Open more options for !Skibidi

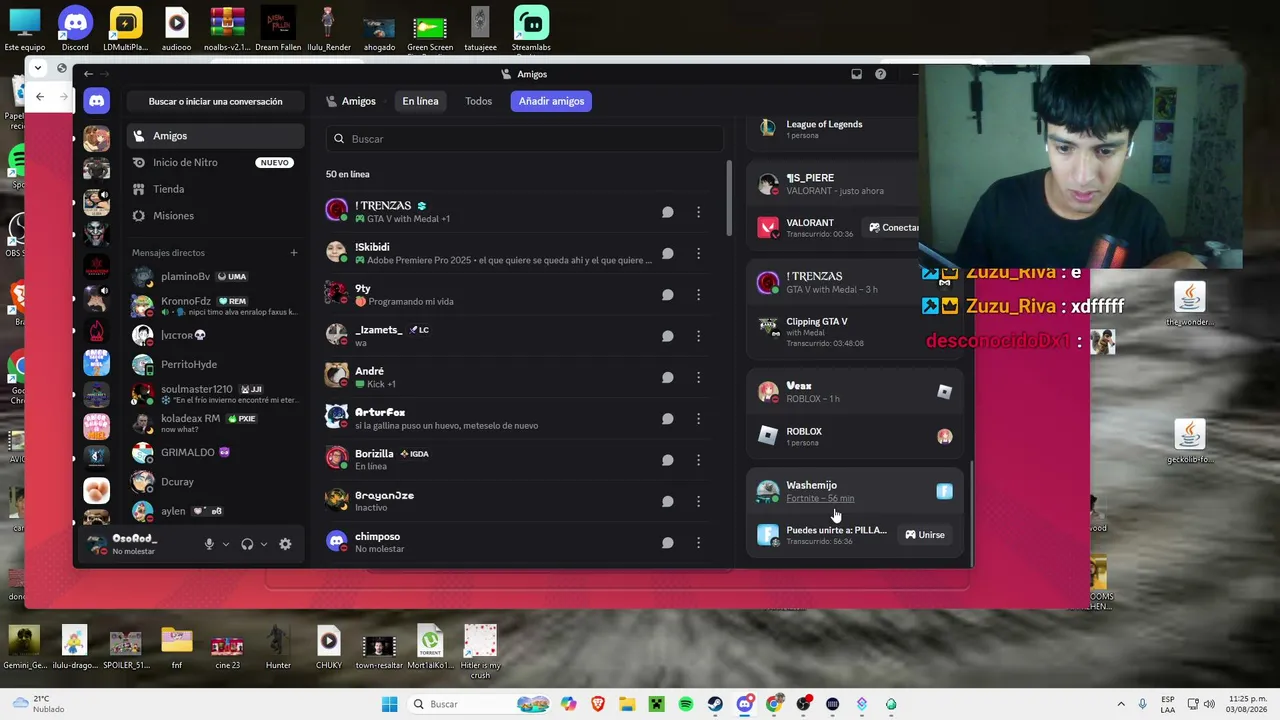click(x=698, y=253)
